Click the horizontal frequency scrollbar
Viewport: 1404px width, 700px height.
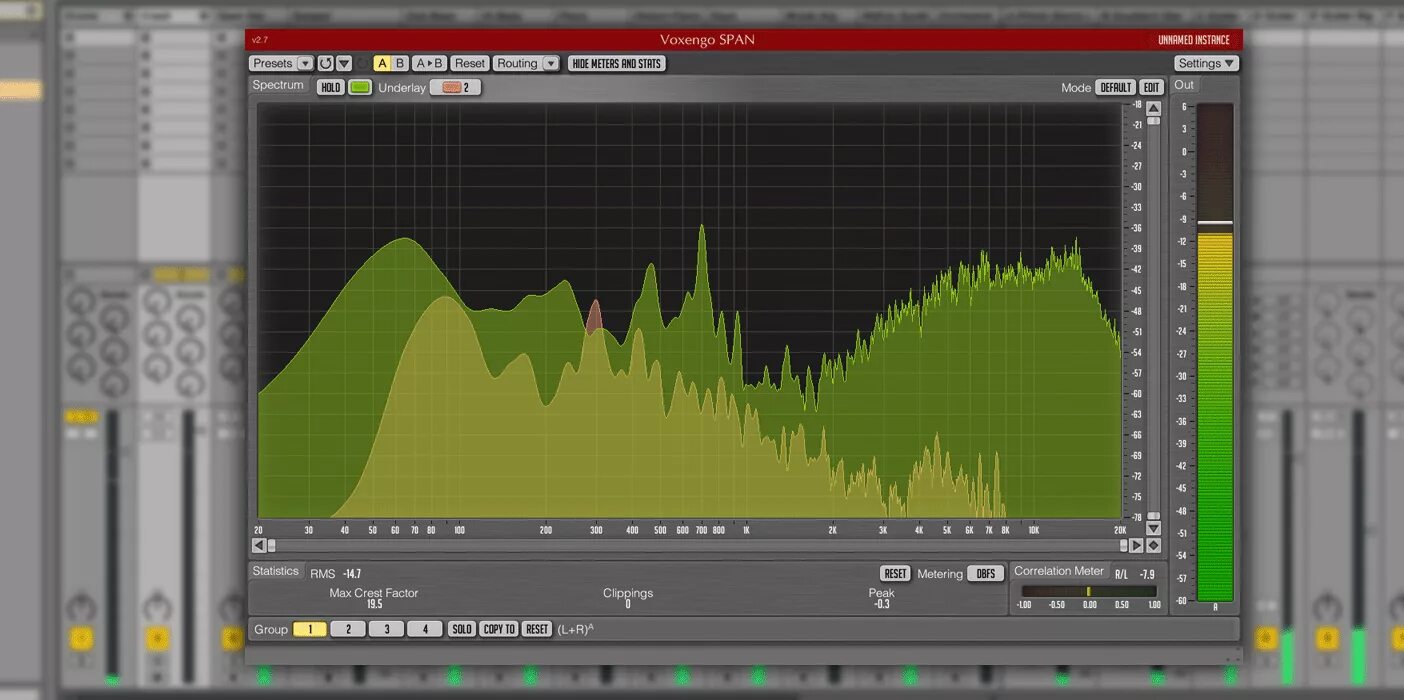coord(697,545)
